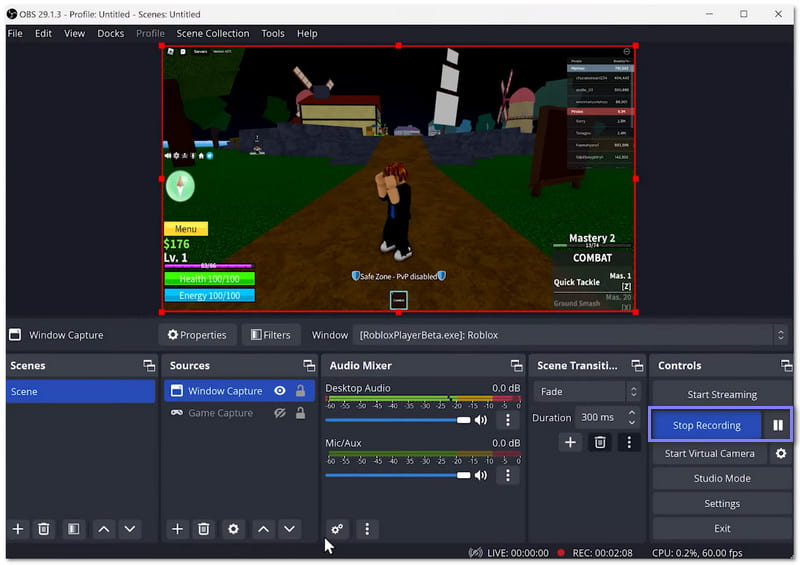Remove transition with trash icon
The height and width of the screenshot is (565, 800).
(x=600, y=442)
